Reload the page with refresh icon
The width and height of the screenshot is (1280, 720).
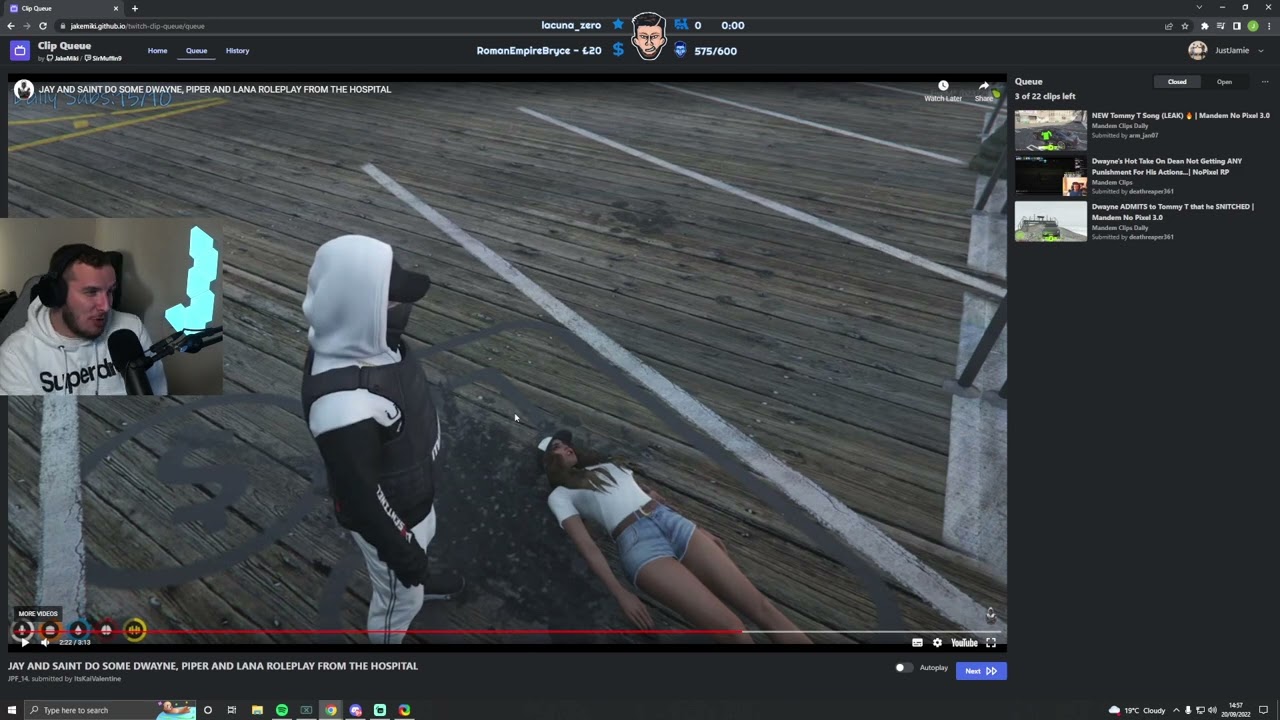pyautogui.click(x=43, y=26)
